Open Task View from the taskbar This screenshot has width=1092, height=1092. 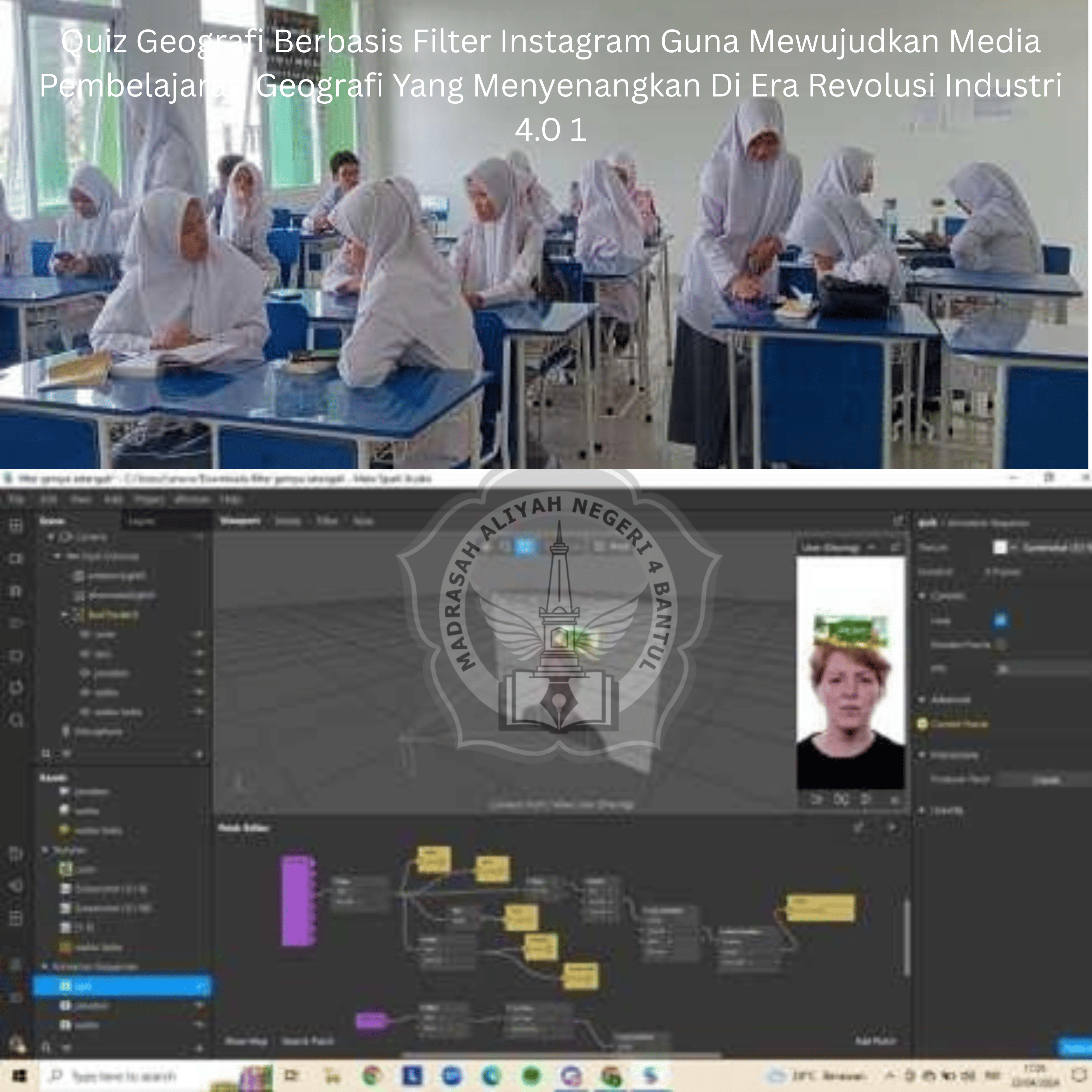(291, 1076)
